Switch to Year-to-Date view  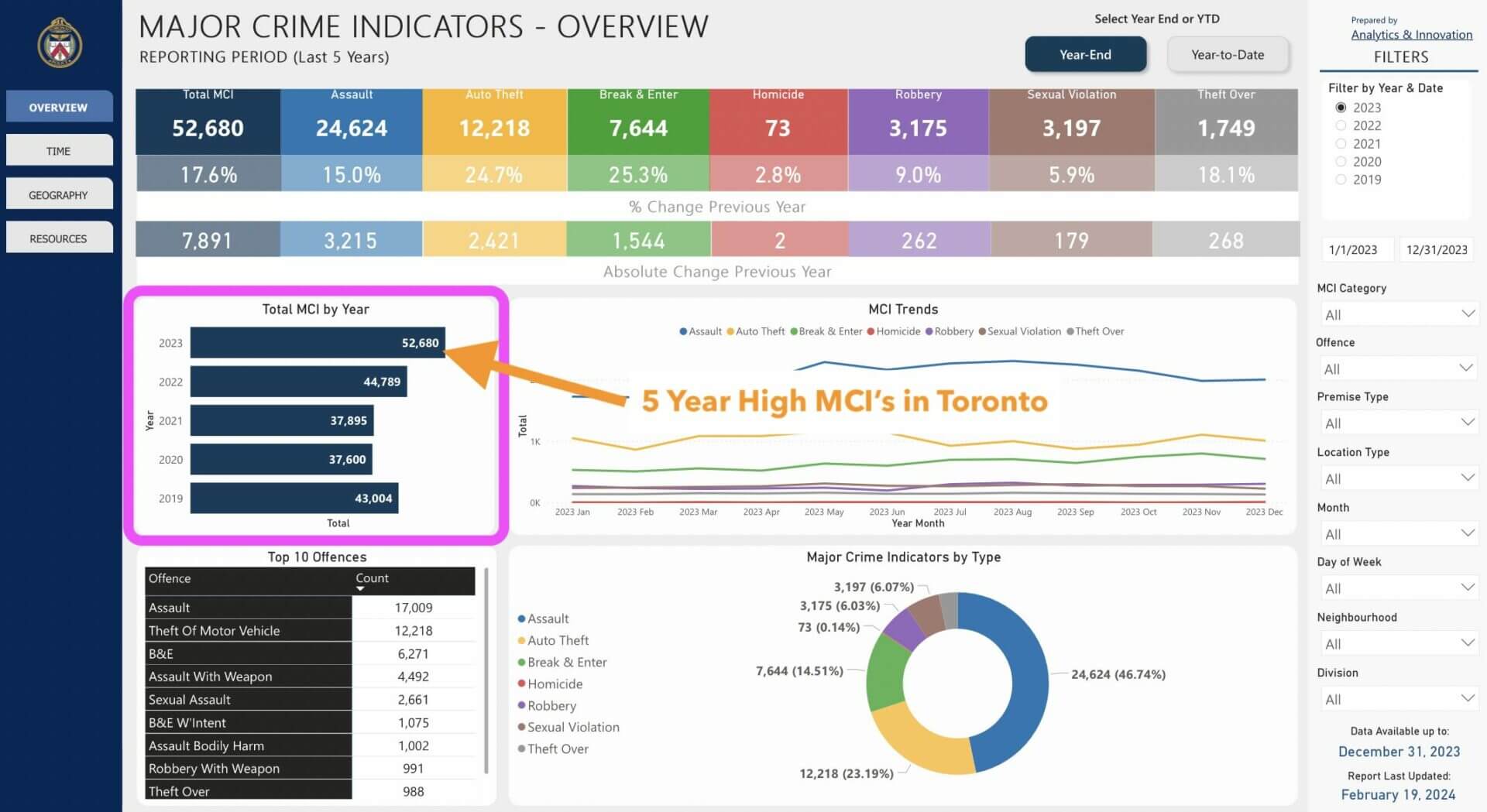click(x=1228, y=55)
